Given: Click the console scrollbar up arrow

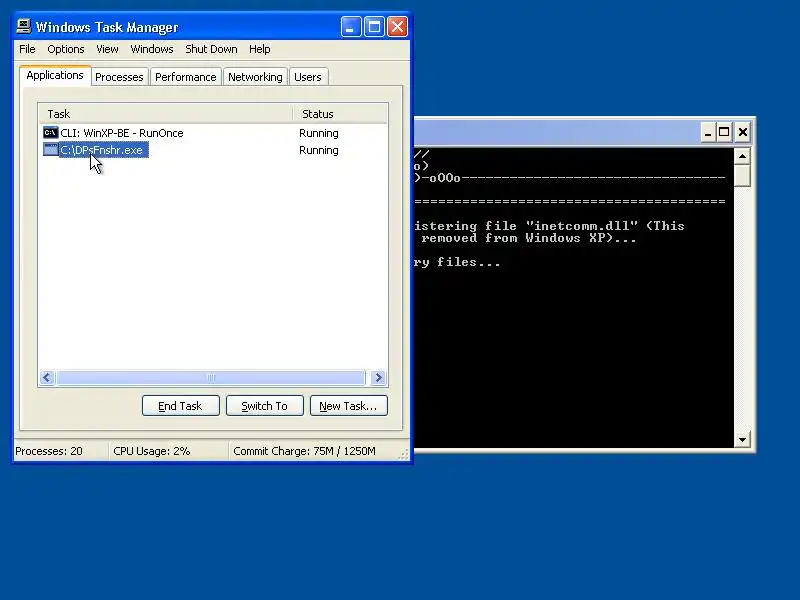Looking at the screenshot, I should click(742, 156).
